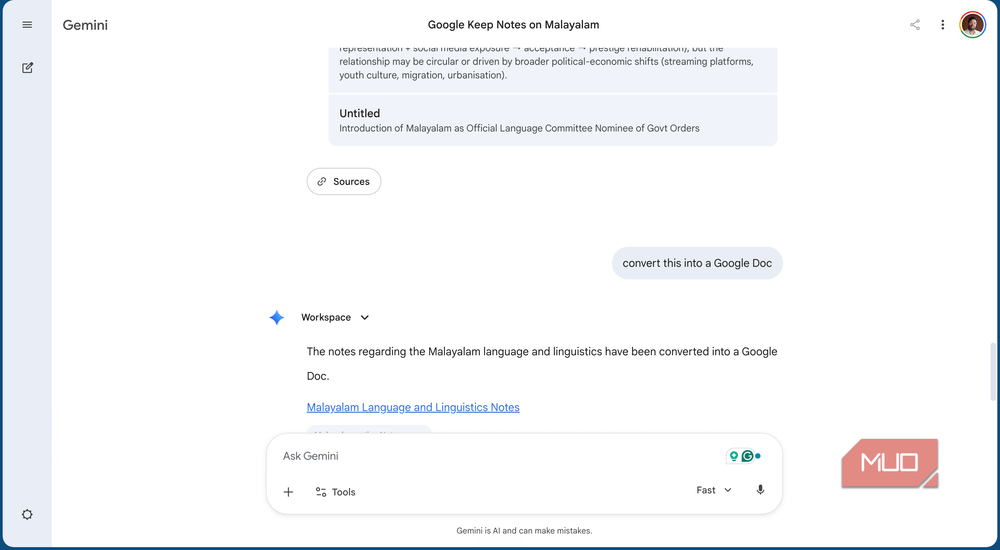Activate the microphone voice input

(760, 490)
